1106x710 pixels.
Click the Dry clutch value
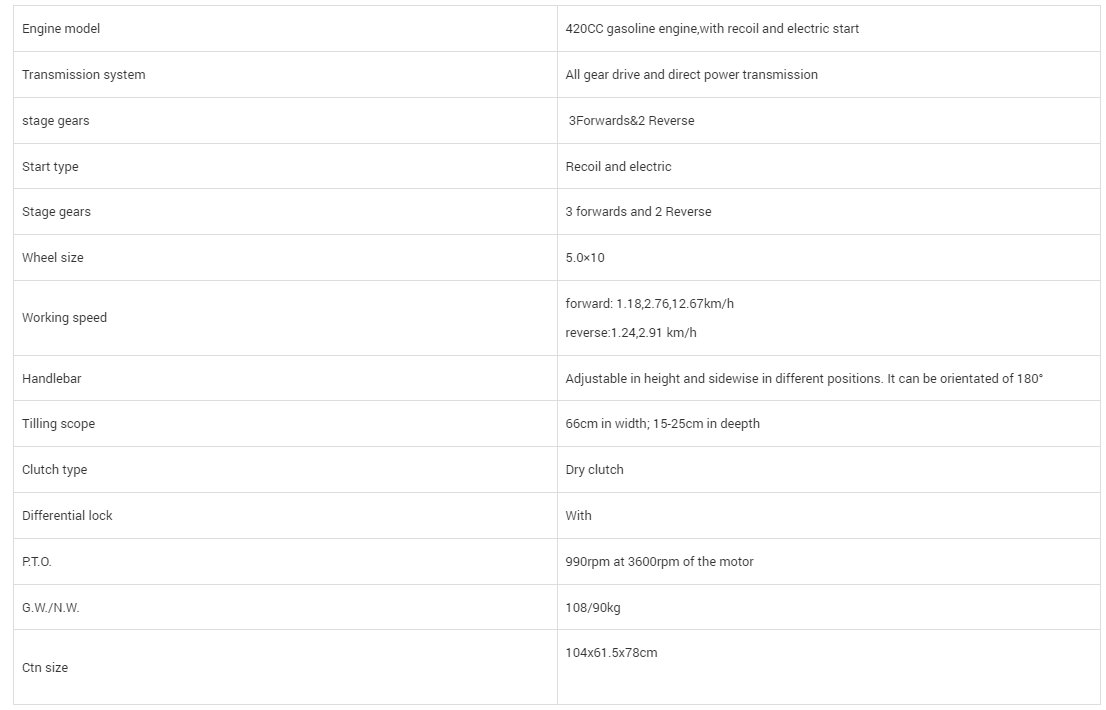(594, 470)
